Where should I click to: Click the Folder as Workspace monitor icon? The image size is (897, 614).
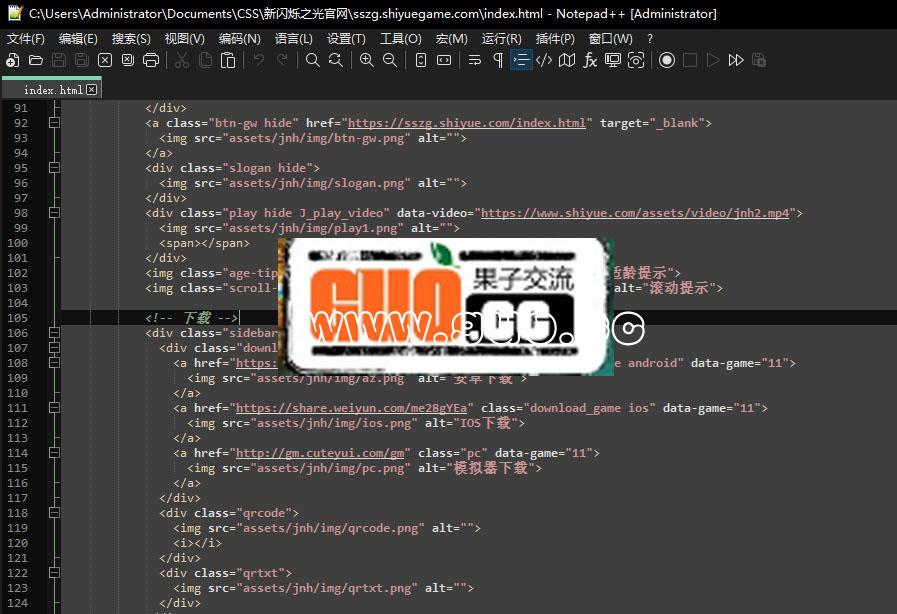click(613, 60)
